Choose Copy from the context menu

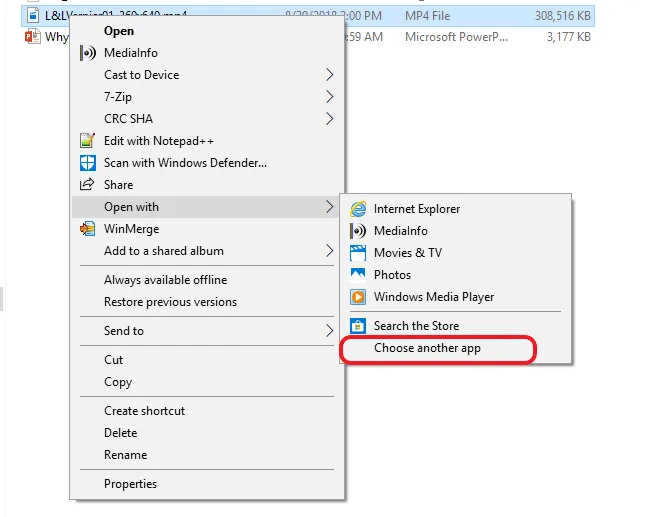(207, 382)
